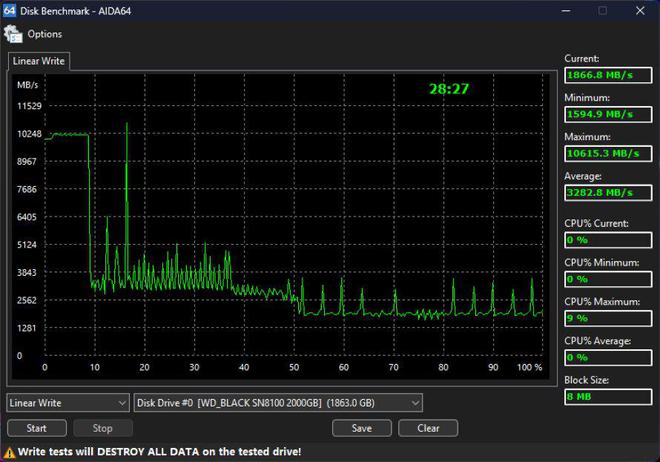Open the Linear Write test type dropdown
Screen dimensions: 660x462
68,403
